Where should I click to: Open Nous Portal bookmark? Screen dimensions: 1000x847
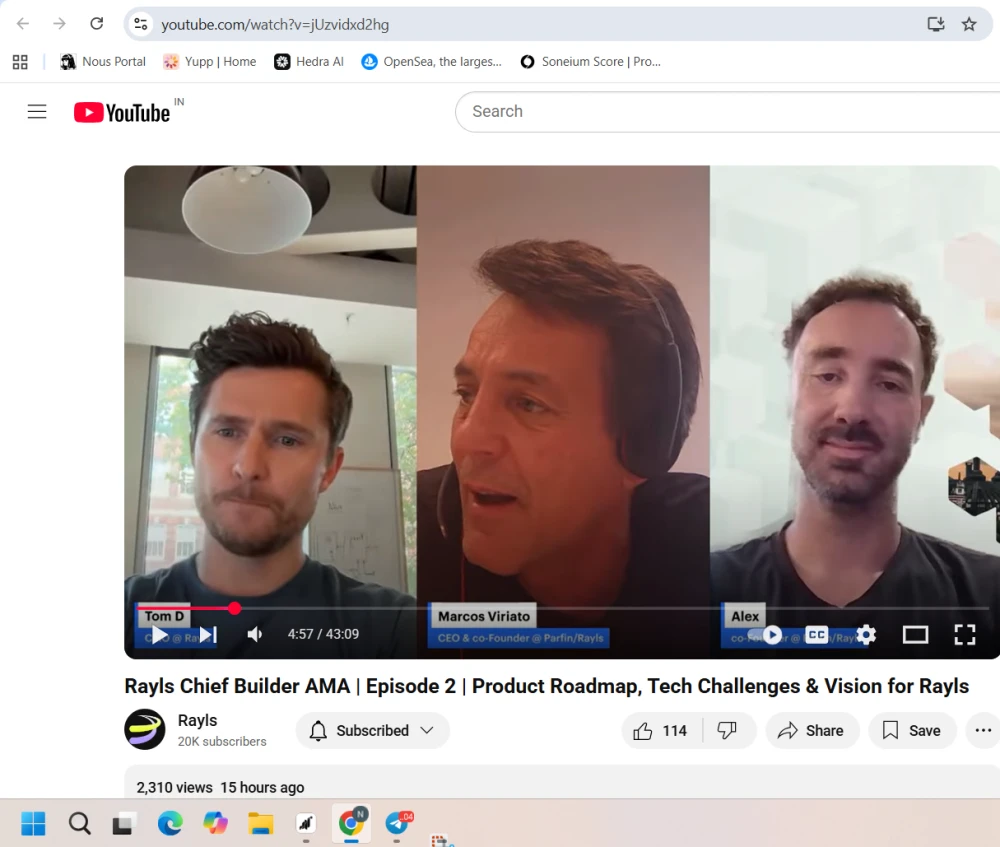tap(103, 62)
